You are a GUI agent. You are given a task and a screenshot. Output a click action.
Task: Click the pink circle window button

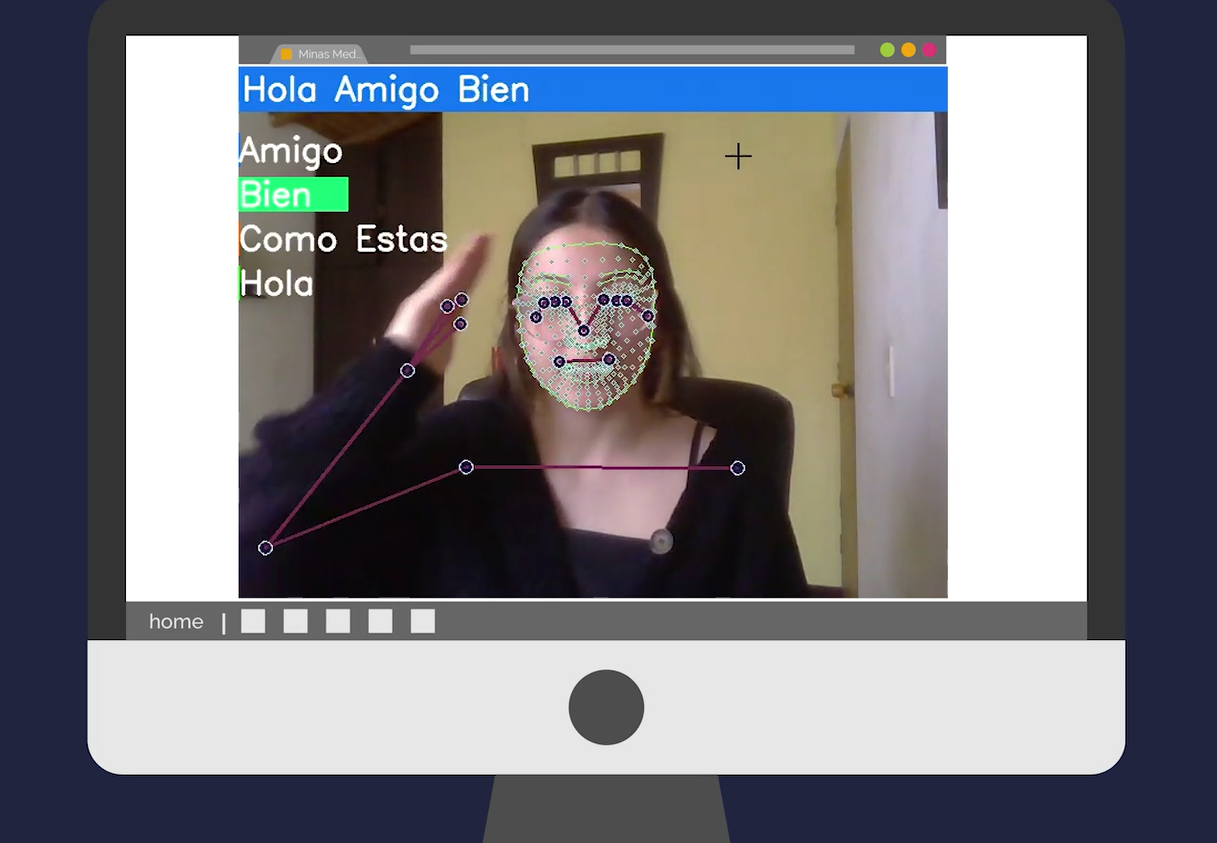929,50
